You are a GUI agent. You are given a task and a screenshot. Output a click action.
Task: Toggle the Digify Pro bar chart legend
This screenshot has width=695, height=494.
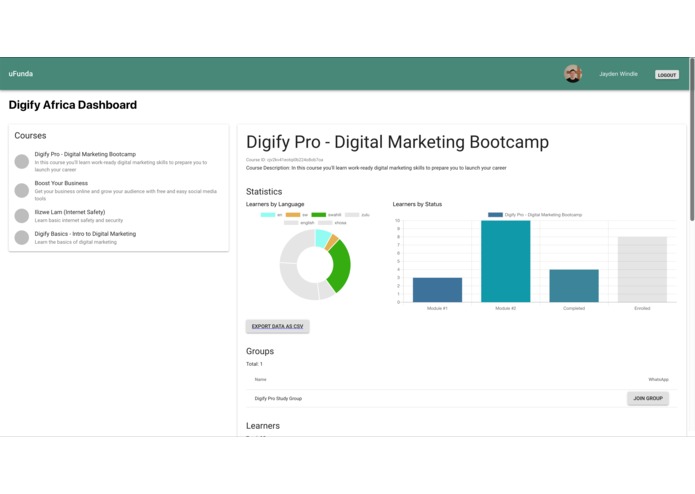pos(535,215)
